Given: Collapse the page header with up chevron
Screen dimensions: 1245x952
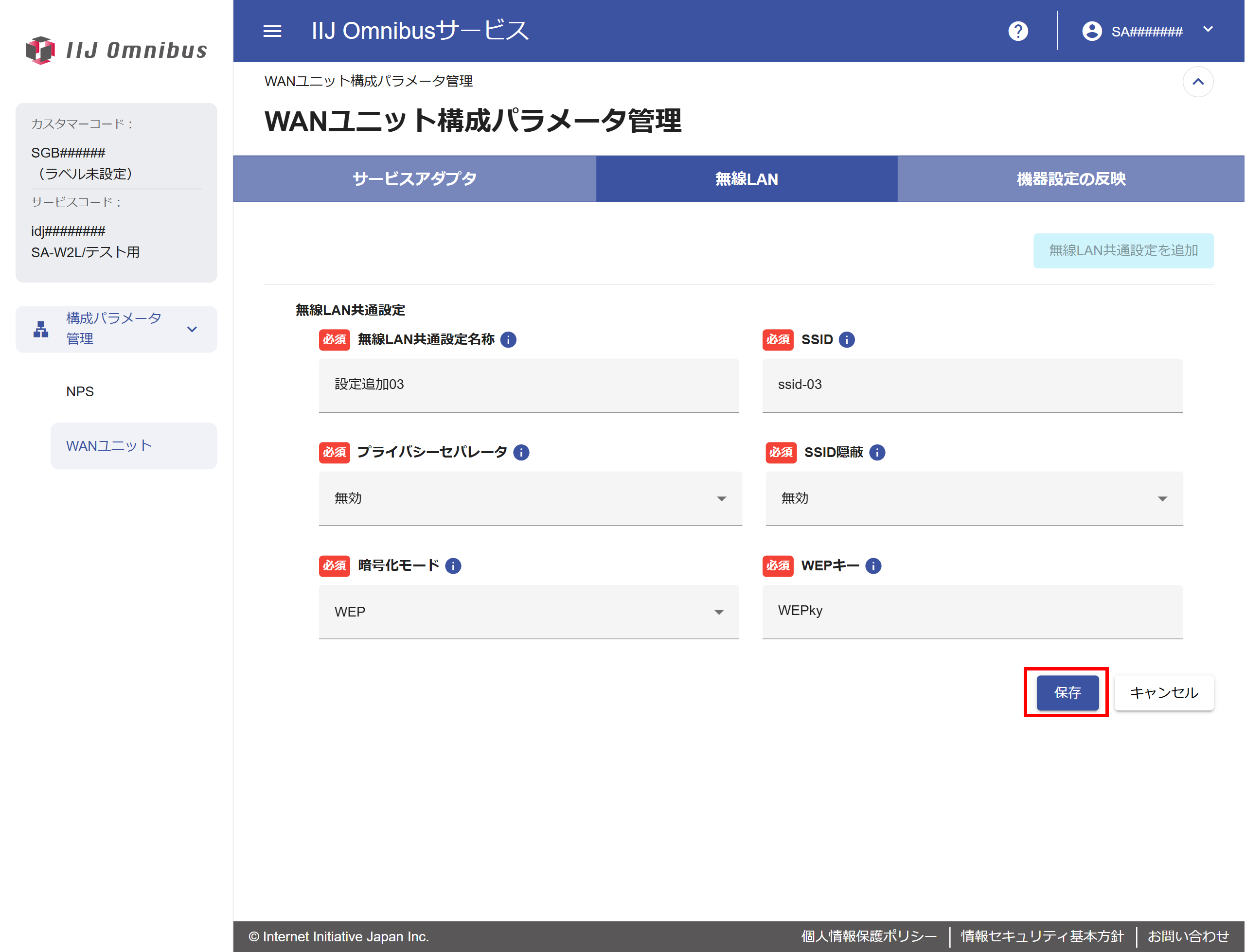Looking at the screenshot, I should (x=1197, y=82).
